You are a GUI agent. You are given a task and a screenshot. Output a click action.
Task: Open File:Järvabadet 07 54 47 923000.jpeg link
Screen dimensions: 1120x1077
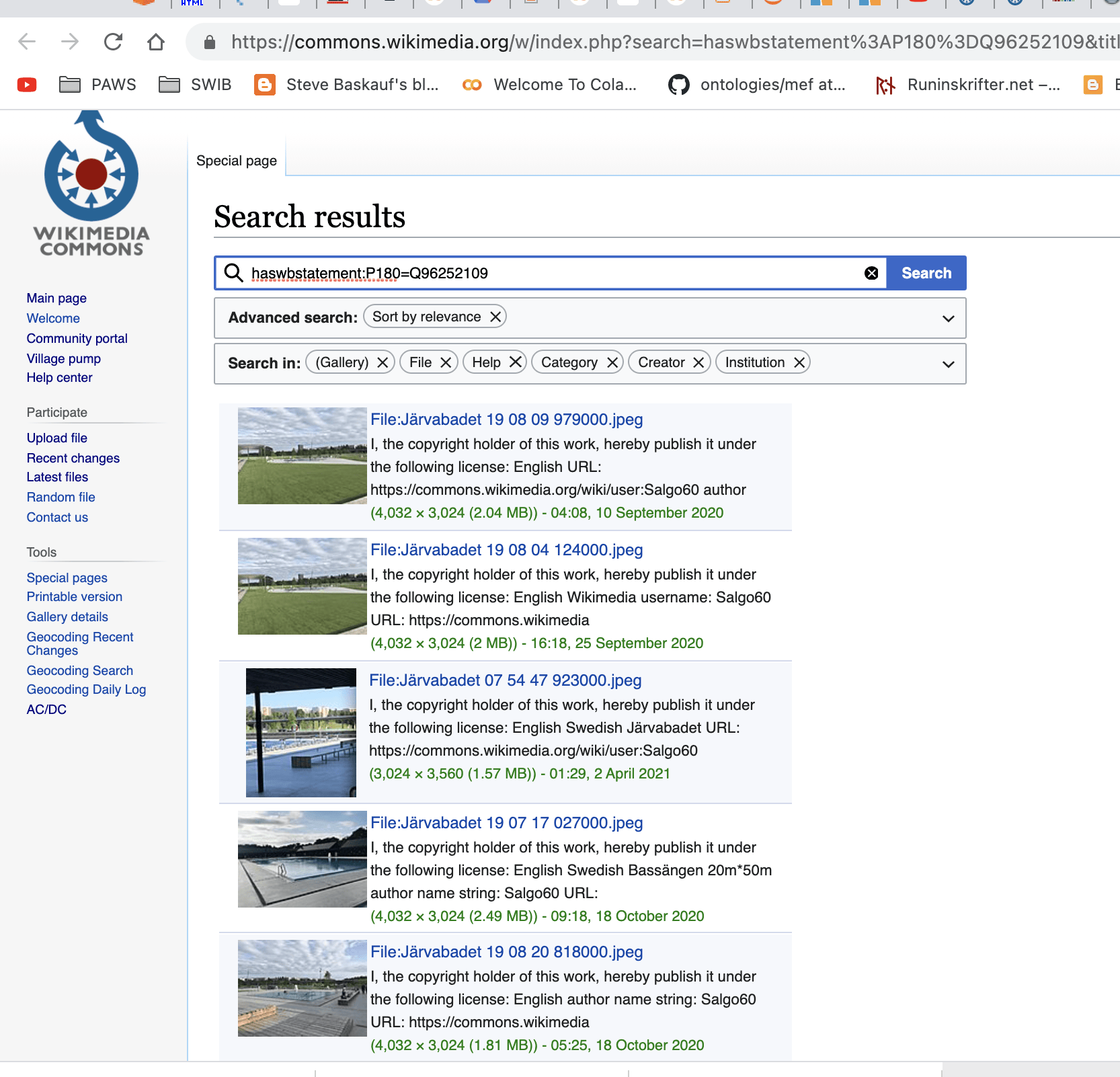coord(505,680)
